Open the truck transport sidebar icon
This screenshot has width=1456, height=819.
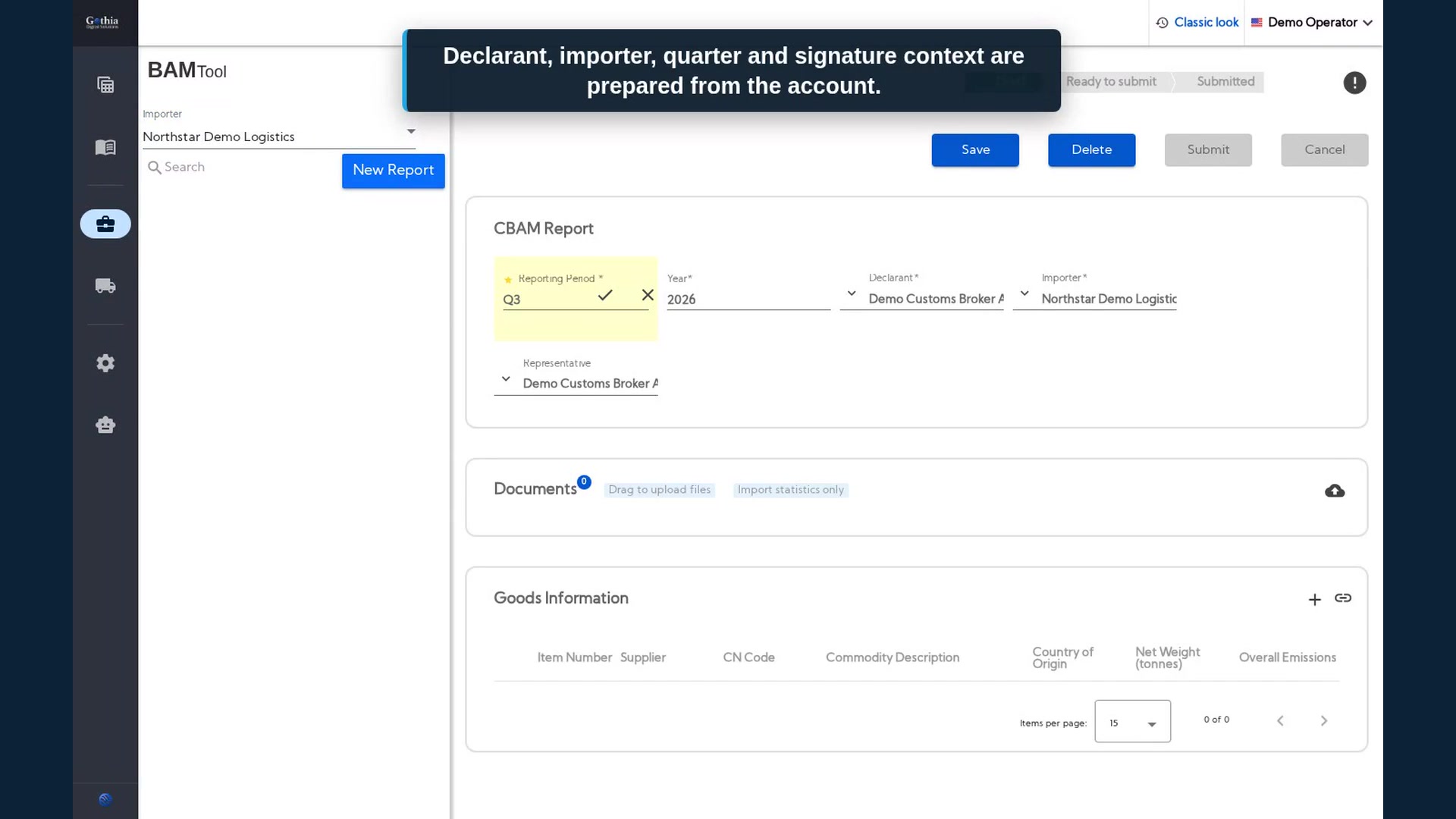(105, 286)
